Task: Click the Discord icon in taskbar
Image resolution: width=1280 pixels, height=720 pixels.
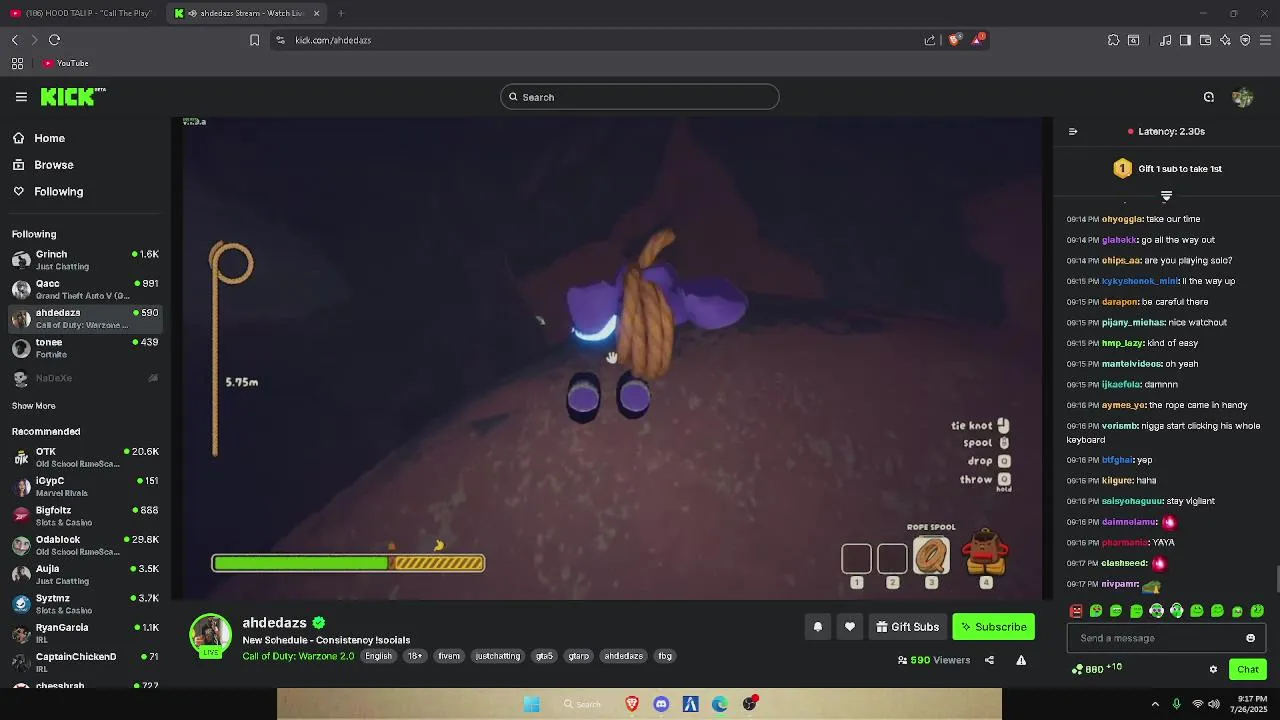Action: (x=661, y=704)
